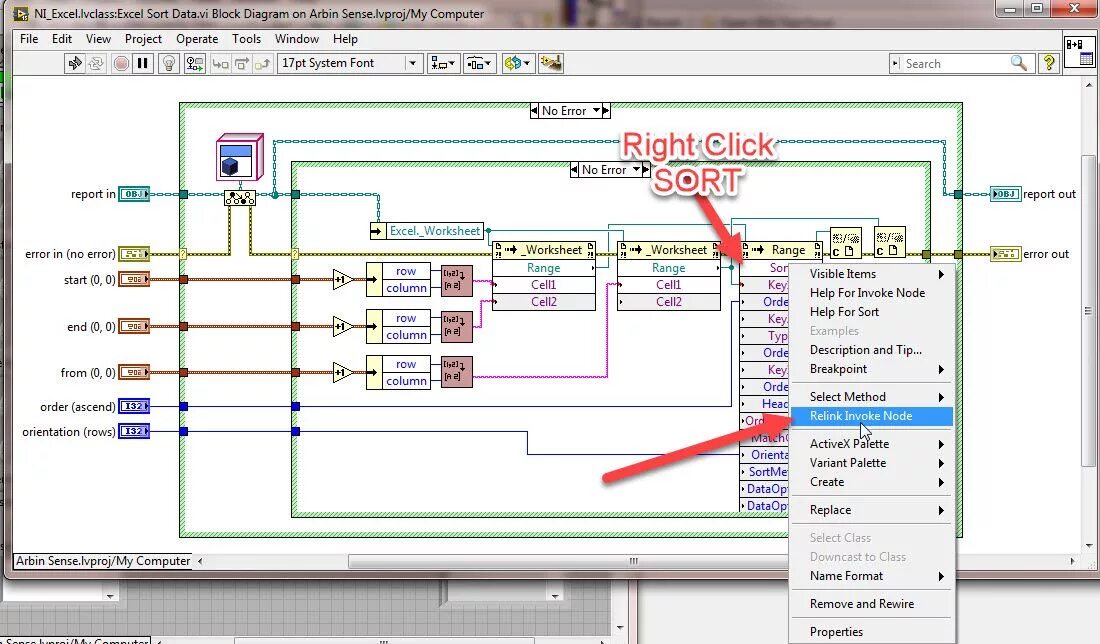Open Properties from context menu

[871, 631]
